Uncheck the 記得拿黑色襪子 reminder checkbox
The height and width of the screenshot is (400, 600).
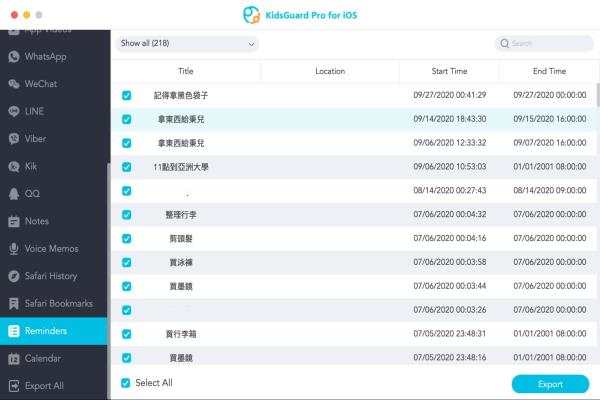(127, 95)
